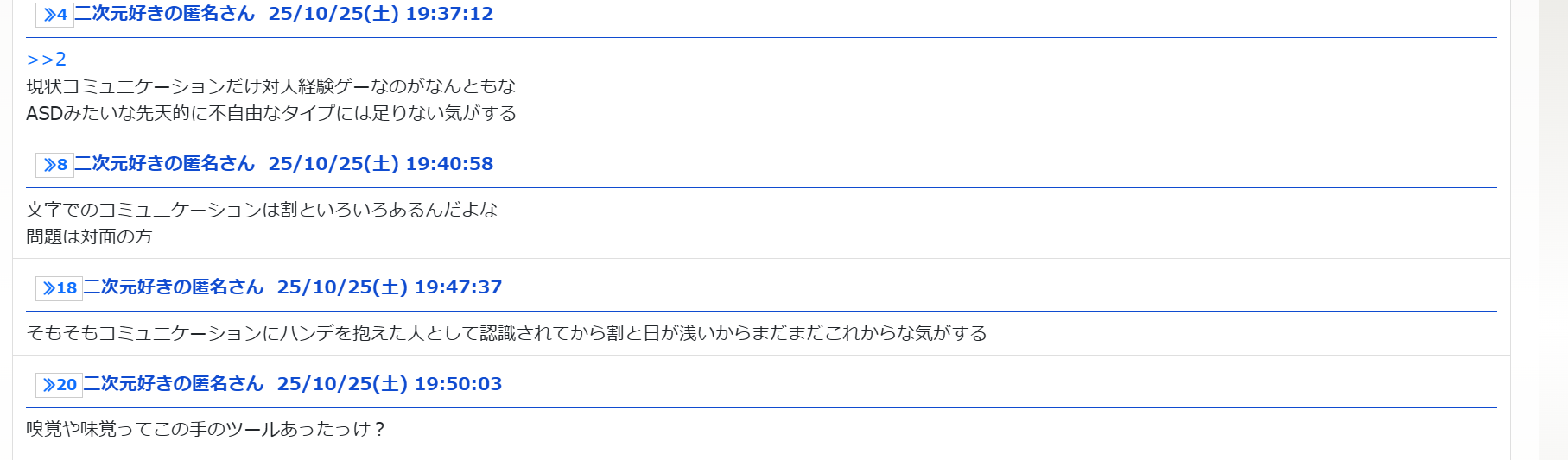Click poster name on the 19:37:12 post

[x=165, y=14]
